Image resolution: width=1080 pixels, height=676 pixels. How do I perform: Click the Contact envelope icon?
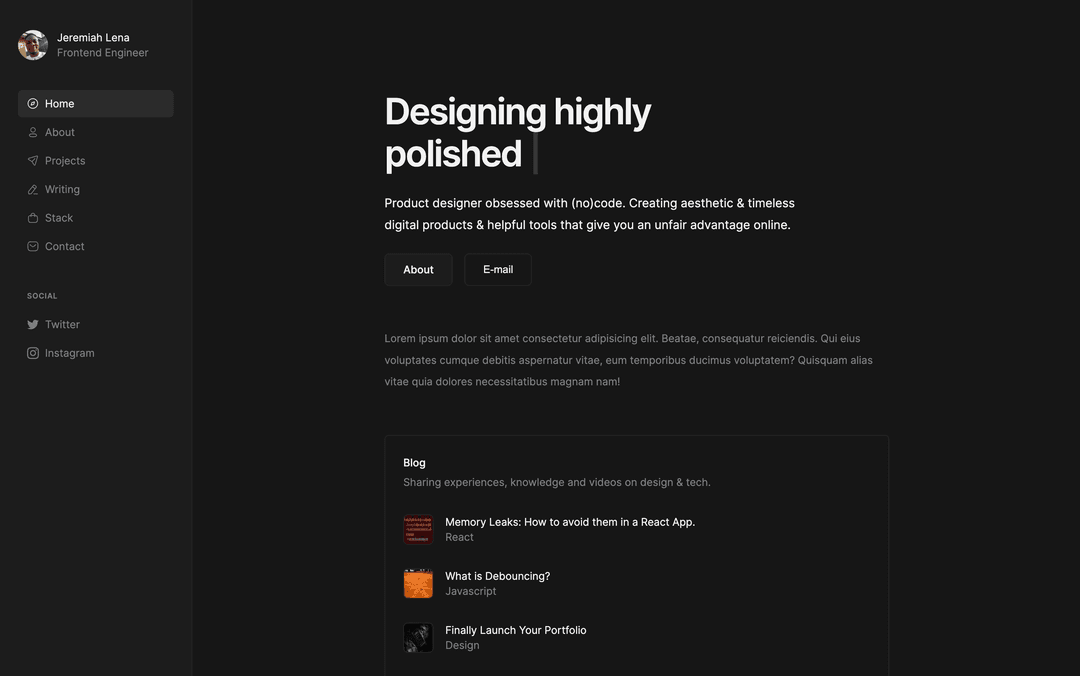coord(33,246)
